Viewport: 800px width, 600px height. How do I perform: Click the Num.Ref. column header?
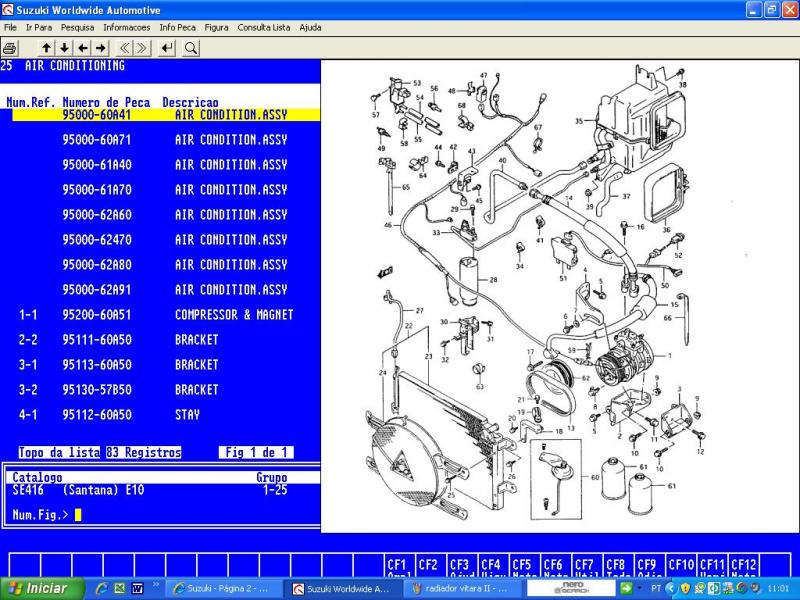(x=31, y=103)
